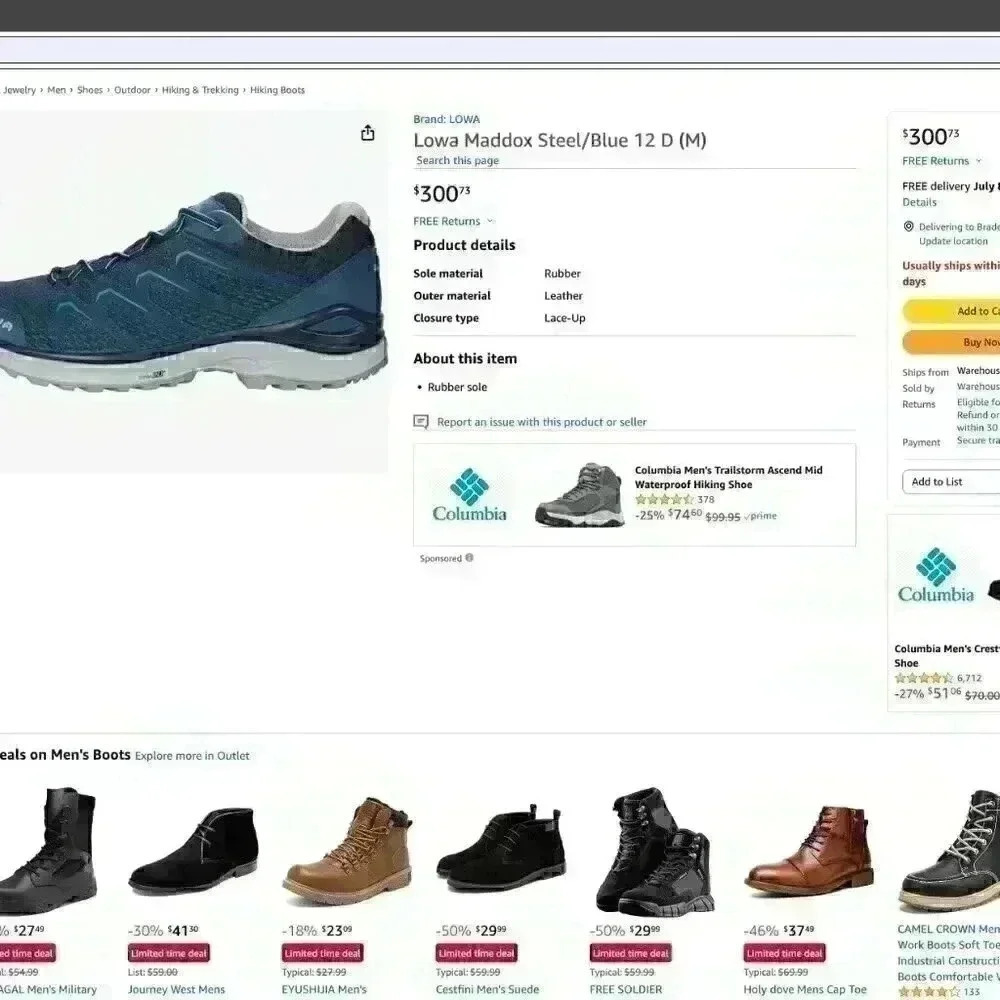
Task: Open Explore more in Outlet link
Action: point(192,756)
